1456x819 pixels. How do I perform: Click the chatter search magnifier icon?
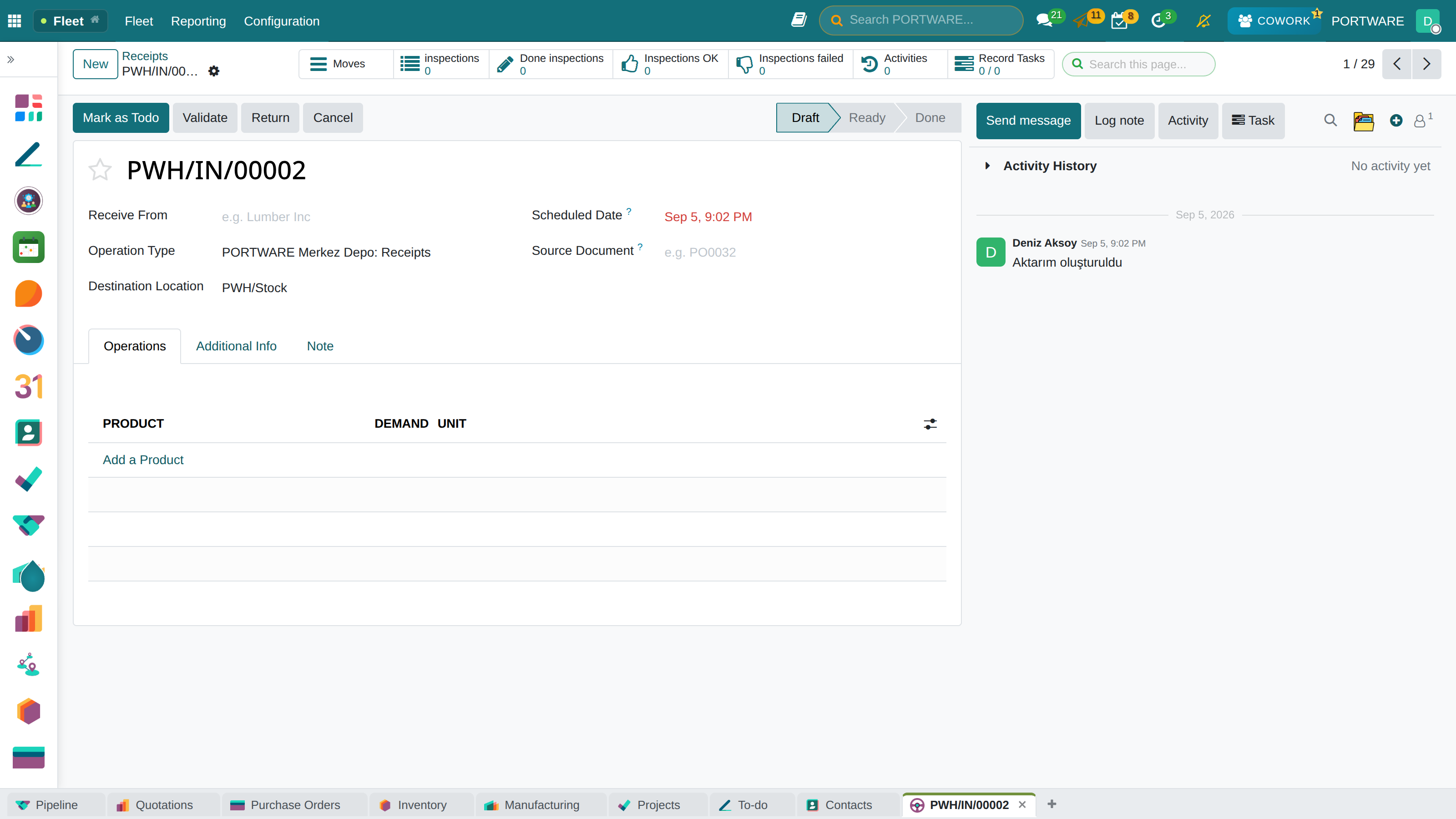pyautogui.click(x=1330, y=121)
